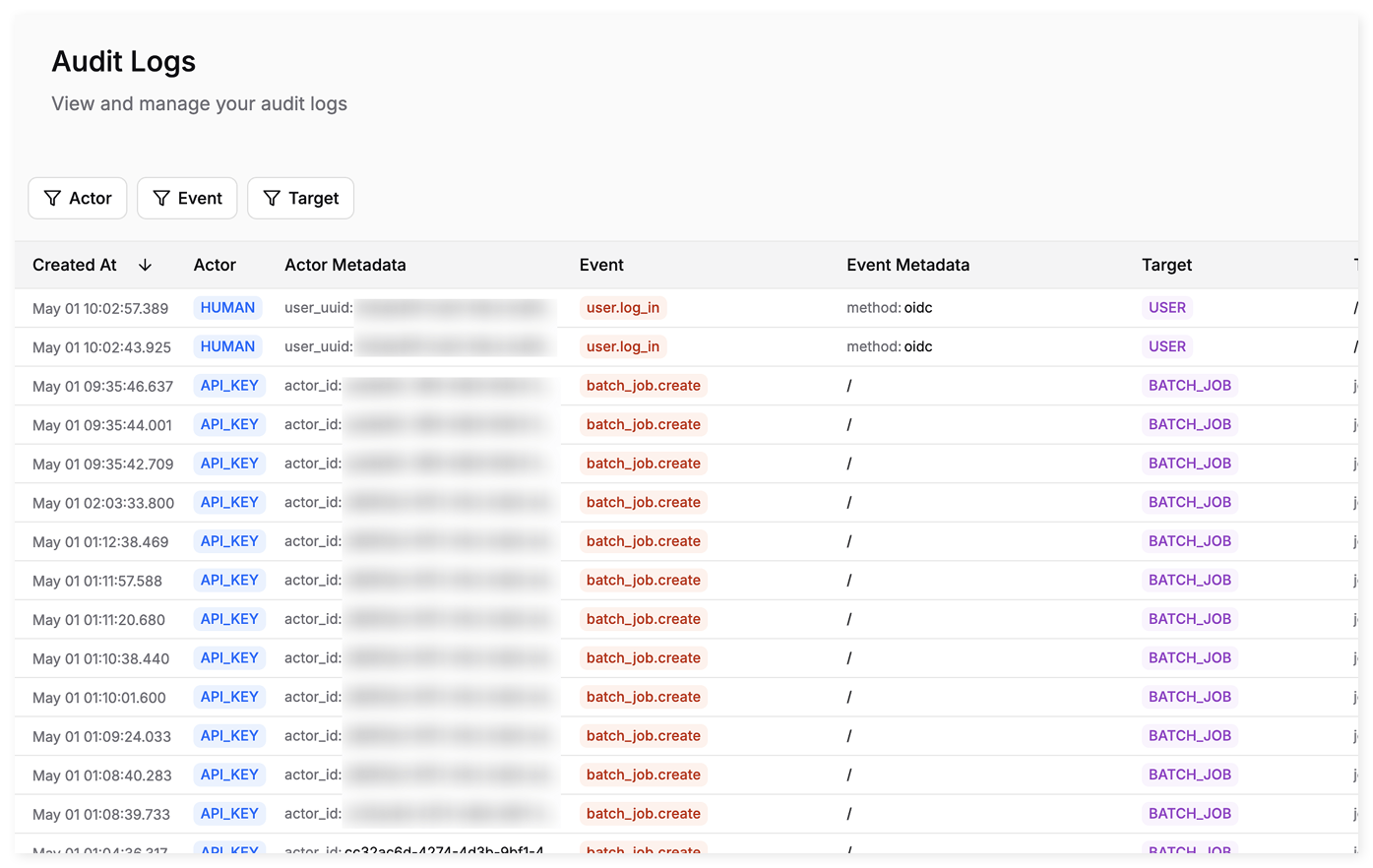This screenshot has width=1373, height=868.
Task: Click BATCH_JOB target in the 09:35:42.709 row
Action: (1190, 464)
